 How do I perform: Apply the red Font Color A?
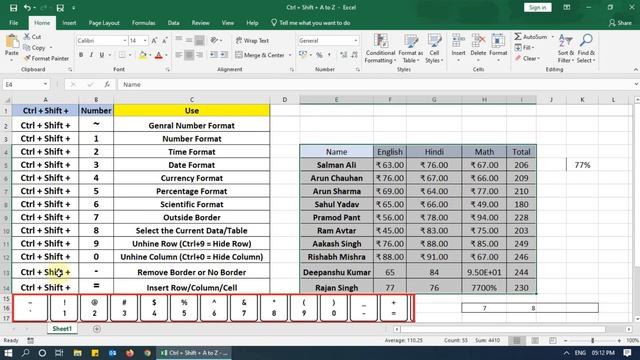click(159, 55)
